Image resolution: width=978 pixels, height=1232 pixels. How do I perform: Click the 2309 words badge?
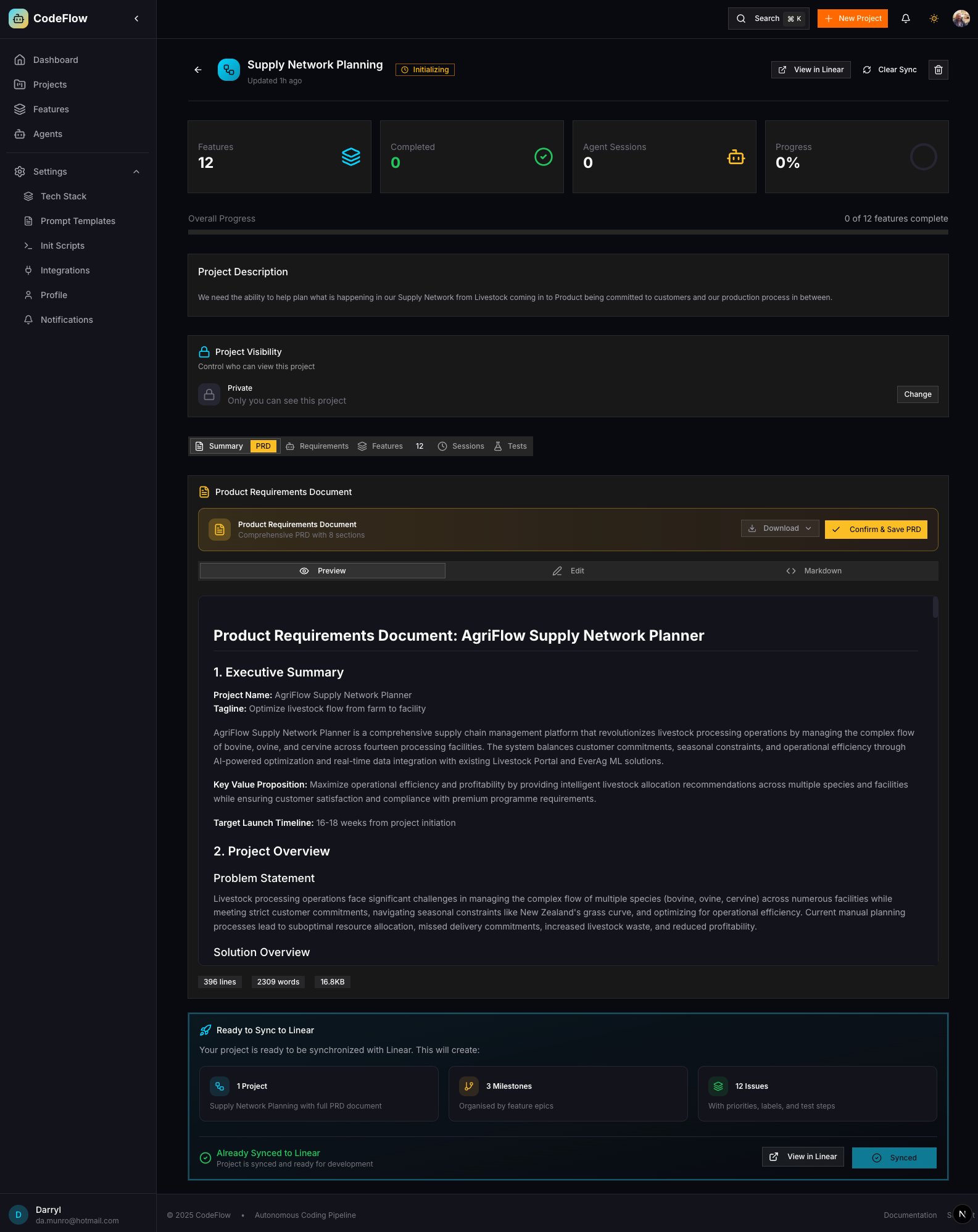[278, 982]
